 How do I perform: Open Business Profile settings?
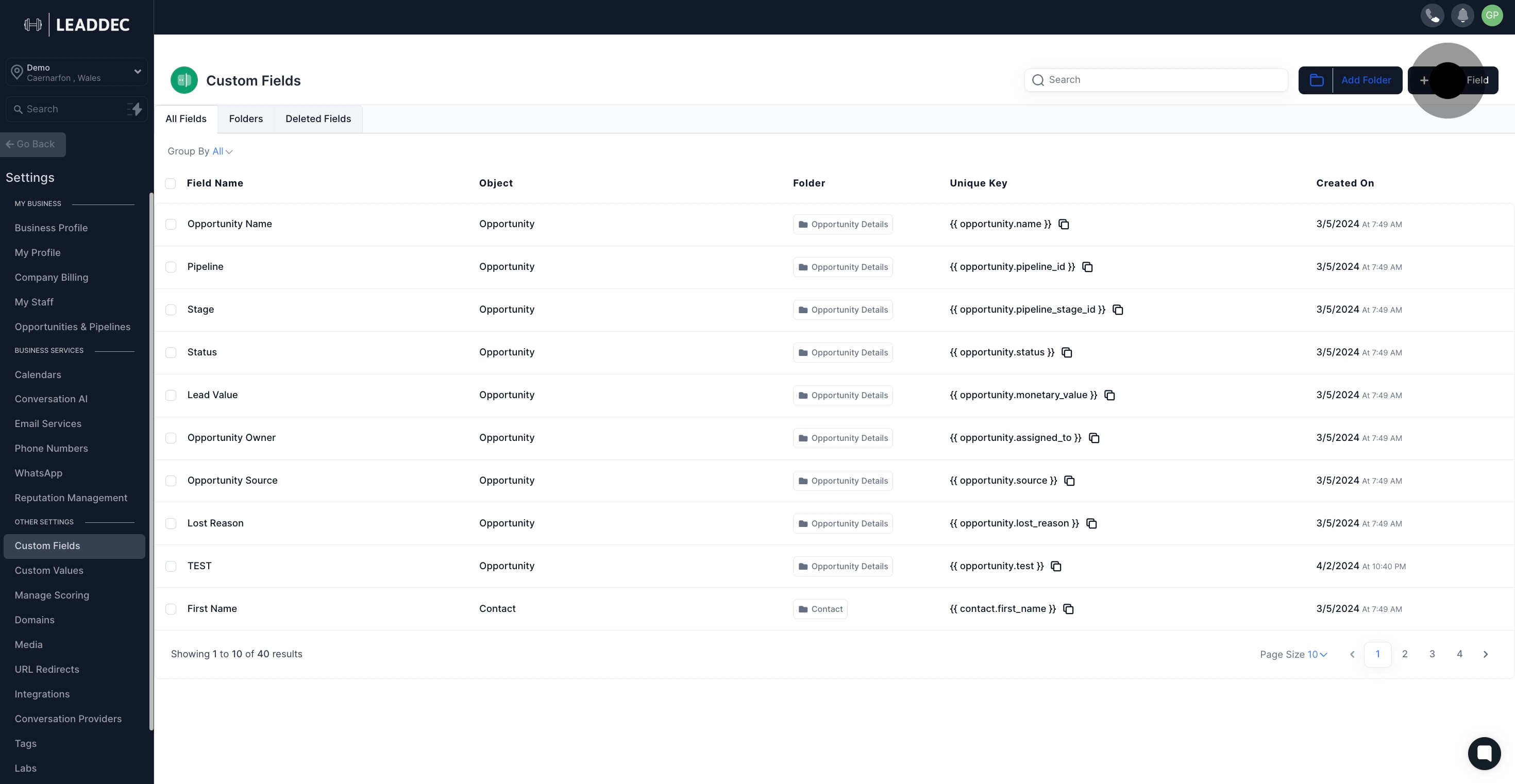point(51,228)
